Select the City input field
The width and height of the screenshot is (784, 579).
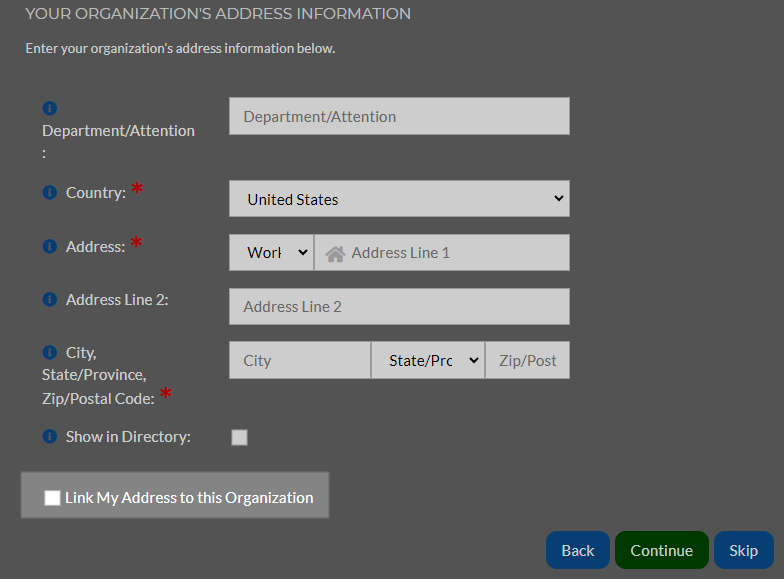click(x=300, y=360)
